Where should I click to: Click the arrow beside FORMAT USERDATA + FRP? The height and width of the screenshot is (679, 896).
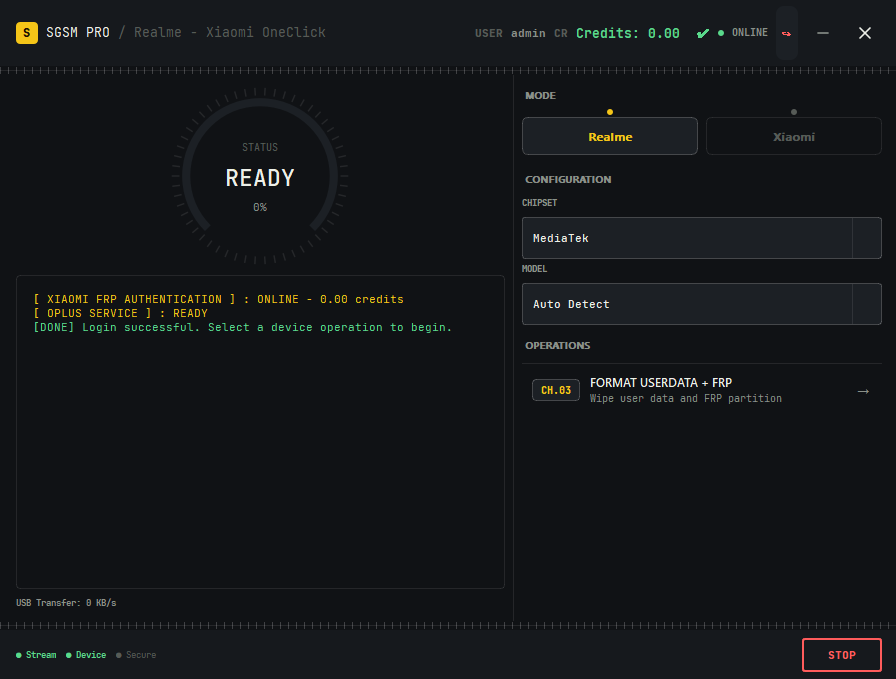(x=863, y=391)
